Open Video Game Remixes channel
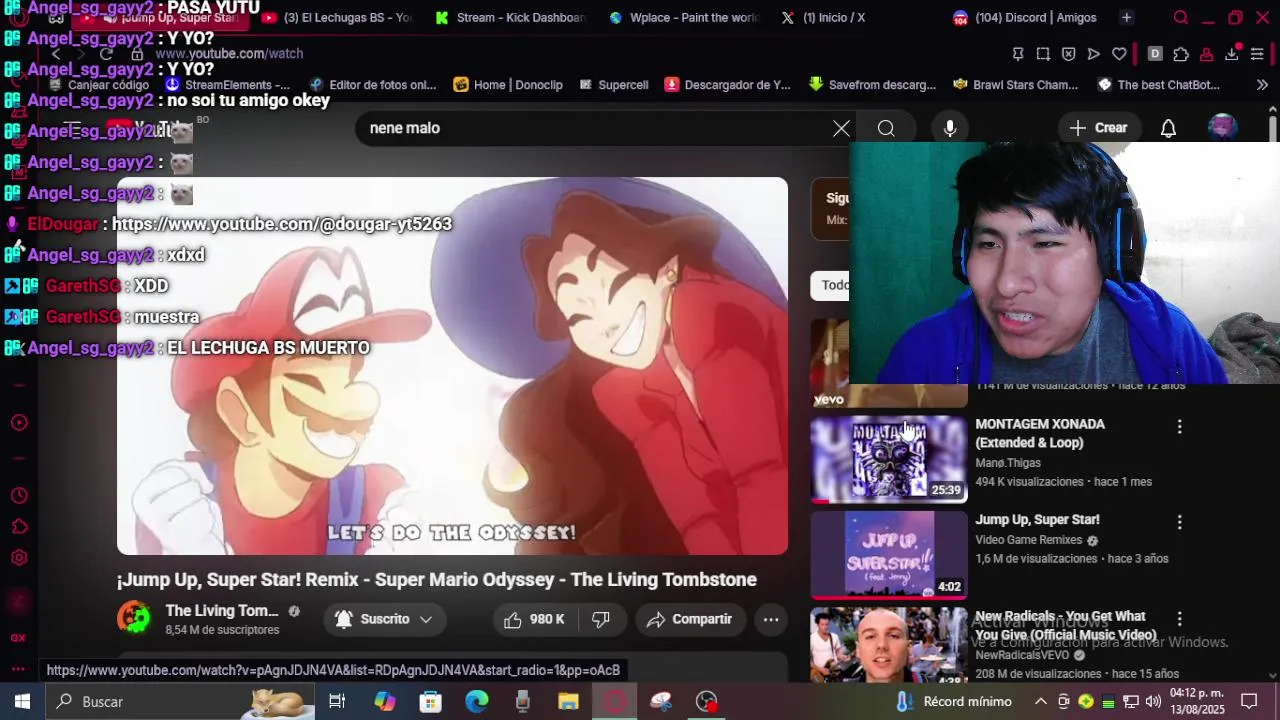This screenshot has height=720, width=1280. [x=1029, y=540]
